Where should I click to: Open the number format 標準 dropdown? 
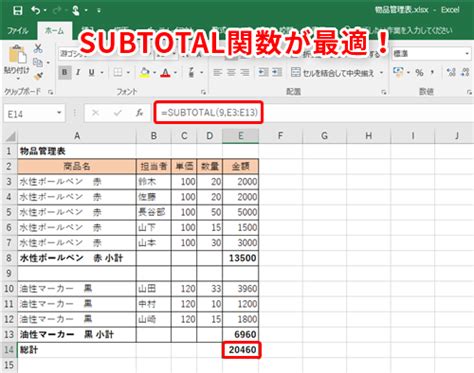tap(467, 54)
